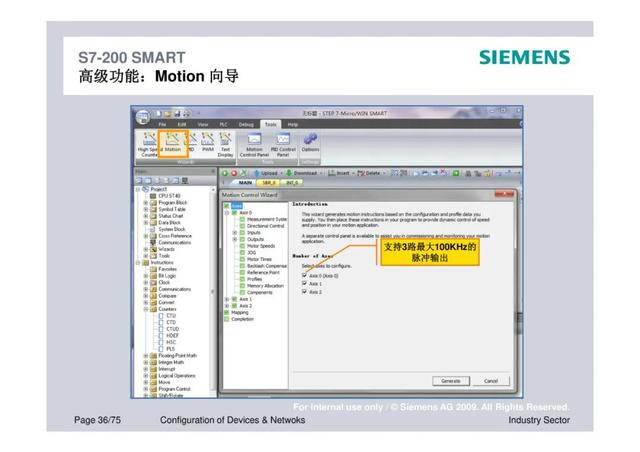Click the Download toolbar button

302,173
